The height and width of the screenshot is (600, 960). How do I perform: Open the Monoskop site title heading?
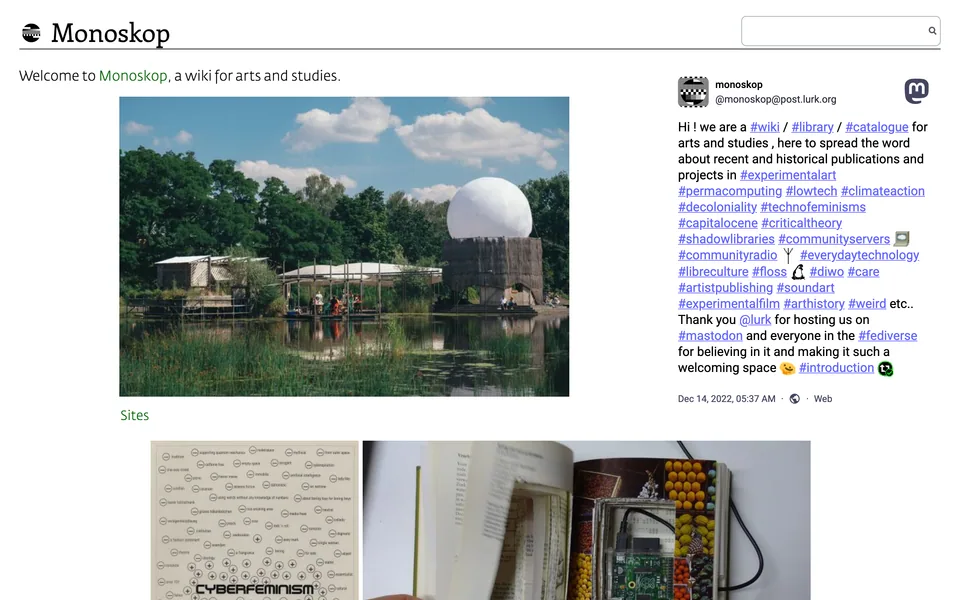pyautogui.click(x=110, y=33)
